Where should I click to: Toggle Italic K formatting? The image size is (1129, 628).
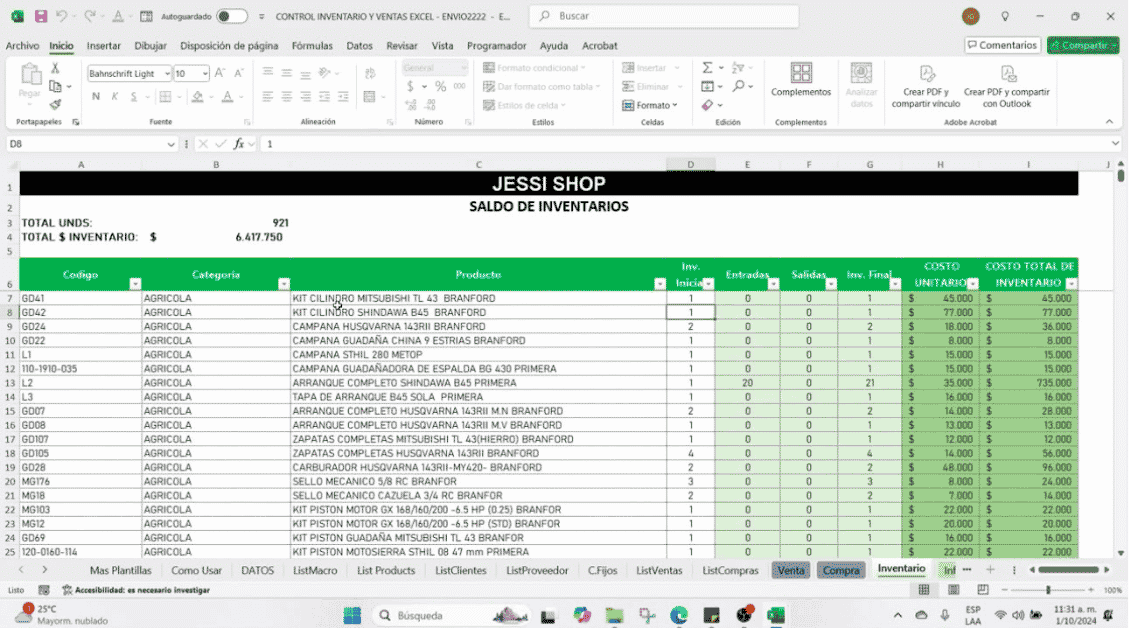[x=114, y=97]
